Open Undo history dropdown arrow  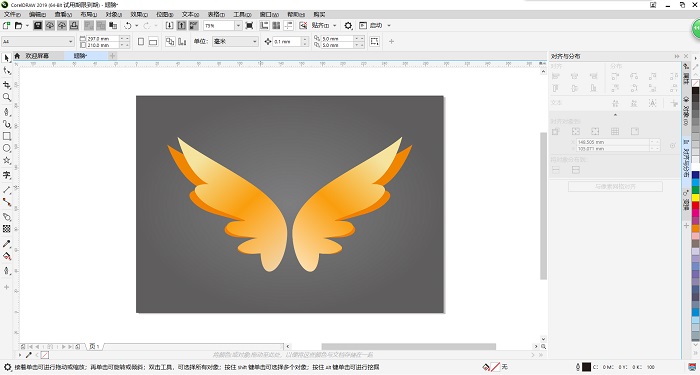coord(137,25)
